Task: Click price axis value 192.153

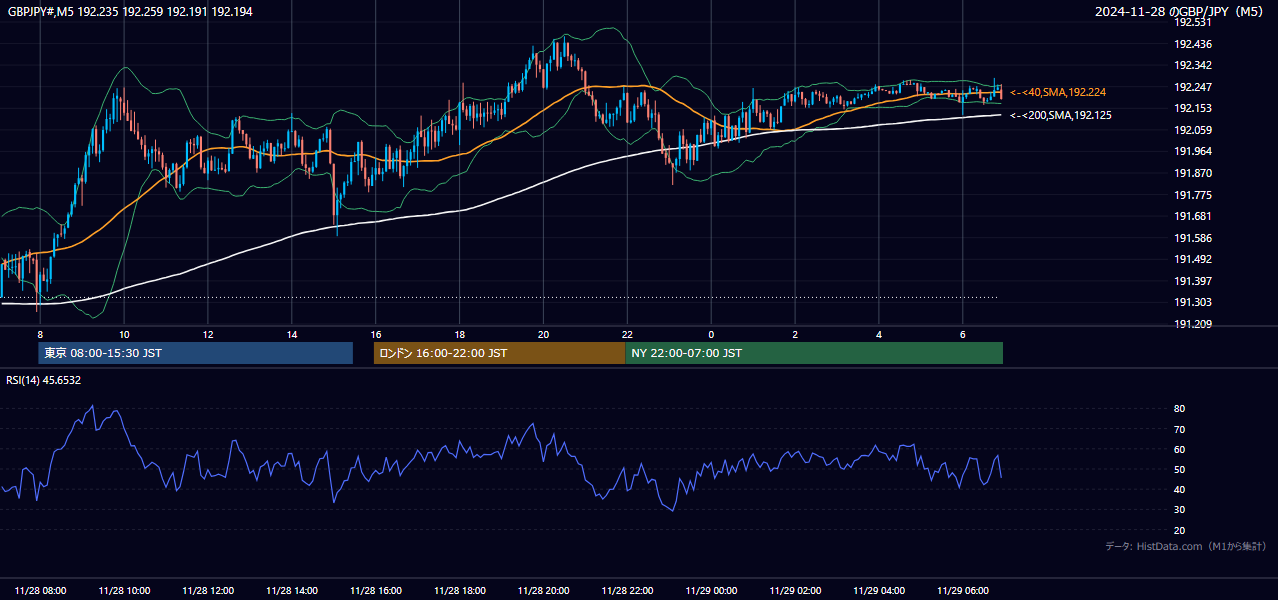Action: click(1193, 108)
